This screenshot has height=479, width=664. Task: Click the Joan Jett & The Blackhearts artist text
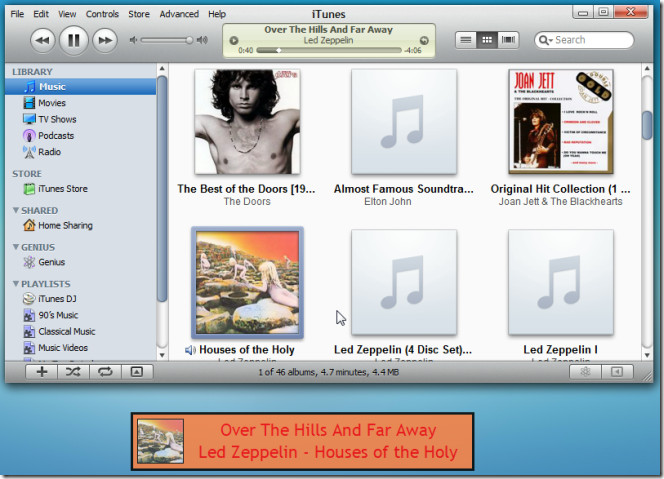560,202
